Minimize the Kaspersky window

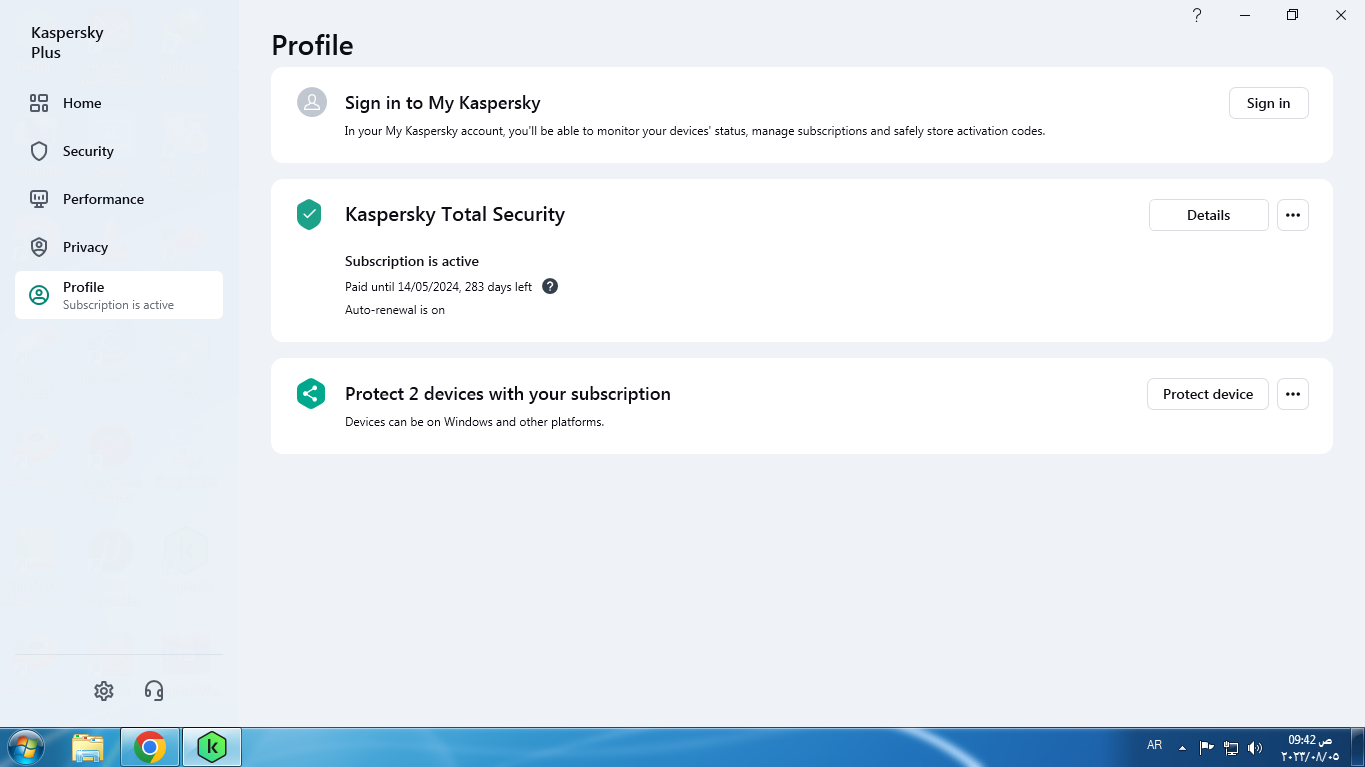pyautogui.click(x=1245, y=15)
